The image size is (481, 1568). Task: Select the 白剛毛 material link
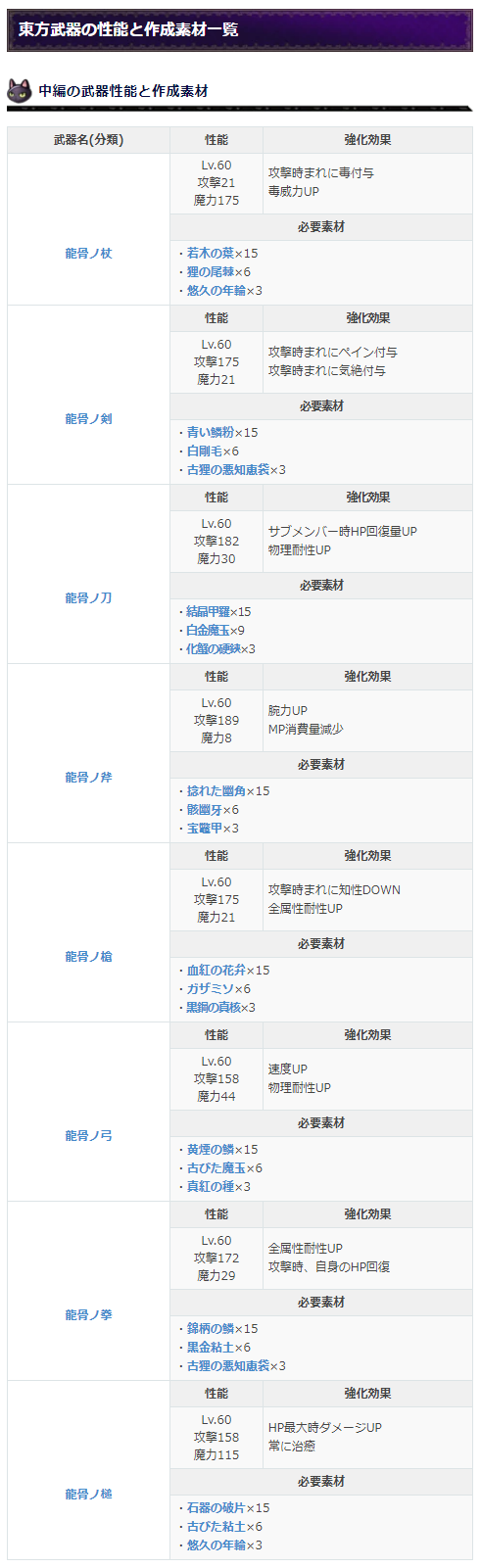[205, 451]
